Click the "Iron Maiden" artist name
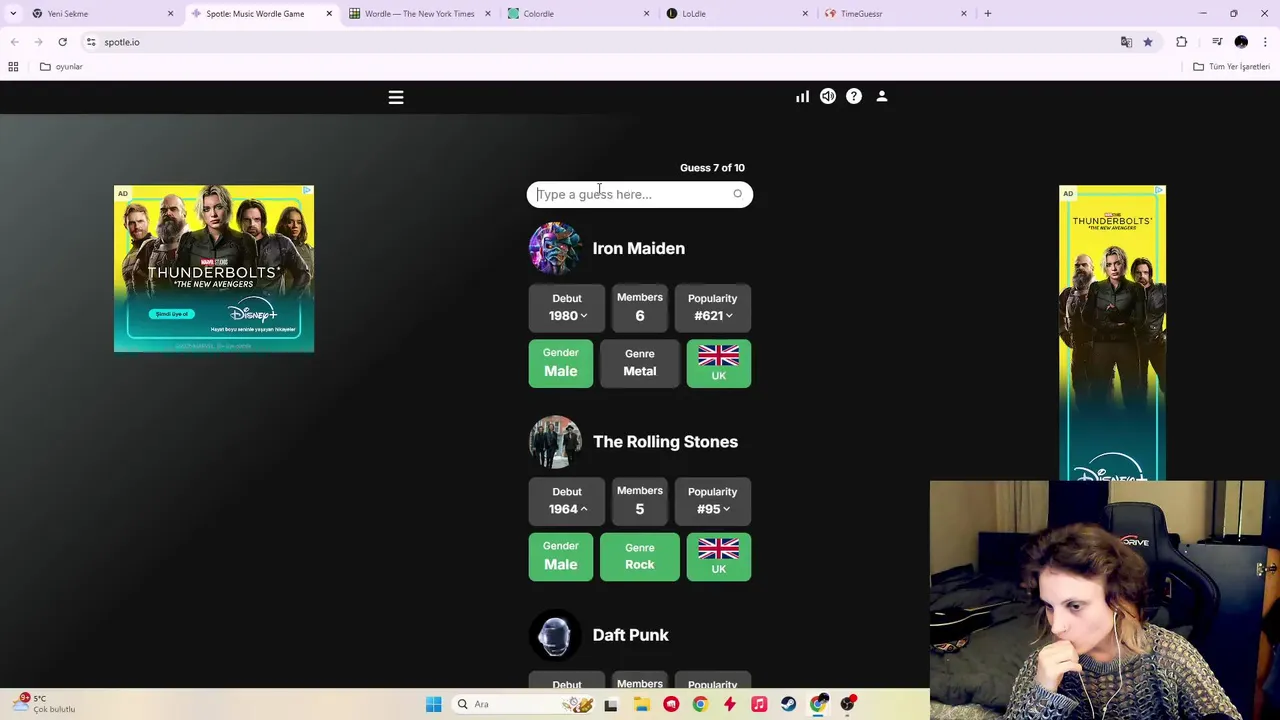 pyautogui.click(x=638, y=248)
